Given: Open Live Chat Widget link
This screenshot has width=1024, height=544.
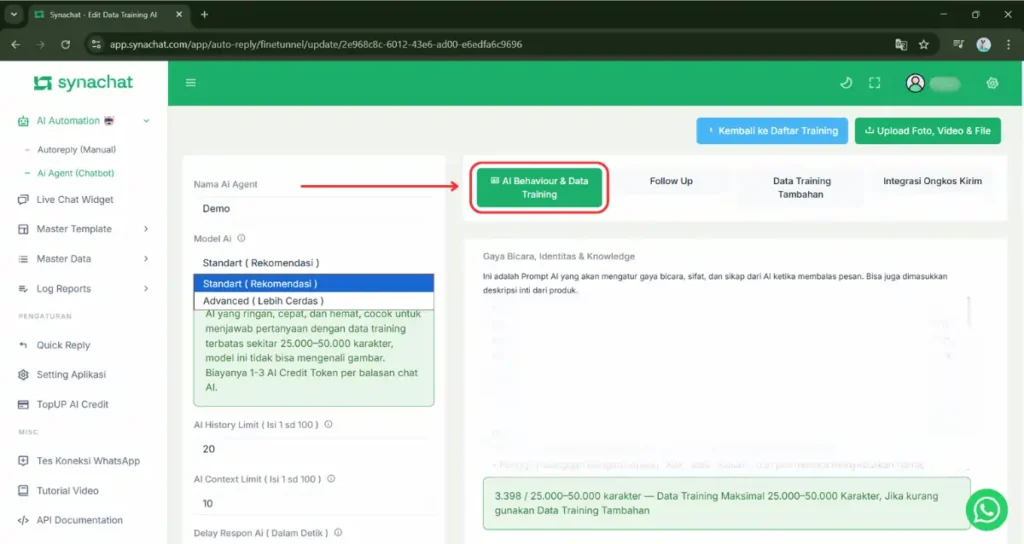Looking at the screenshot, I should pyautogui.click(x=75, y=199).
